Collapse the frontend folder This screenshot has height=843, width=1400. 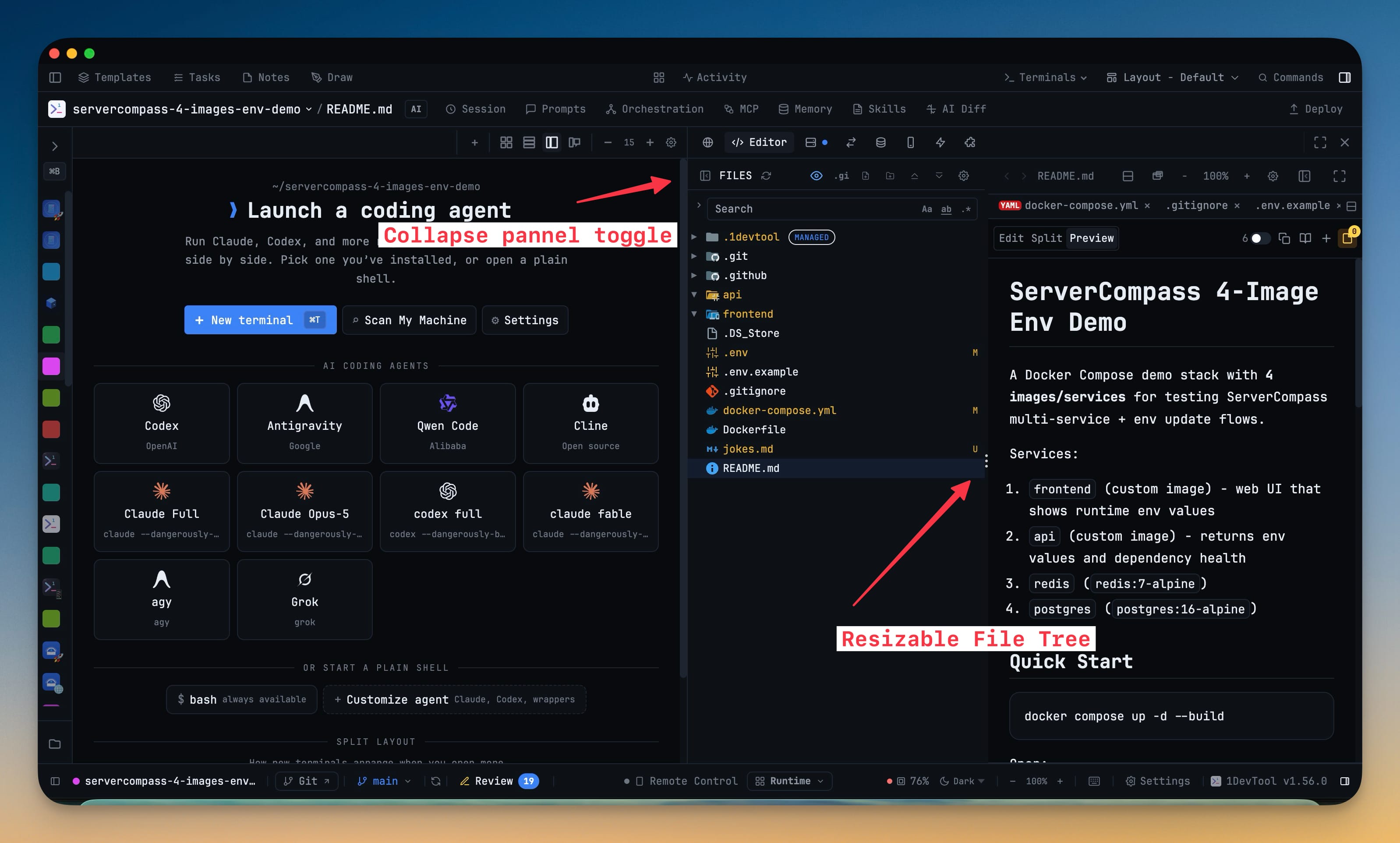click(694, 314)
